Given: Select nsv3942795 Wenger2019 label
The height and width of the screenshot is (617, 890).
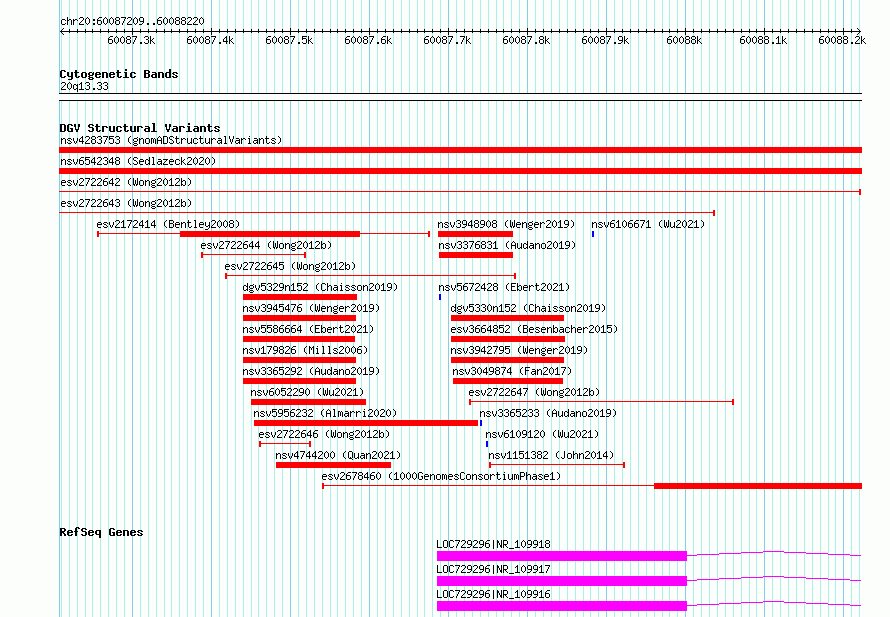Looking at the screenshot, I should click(519, 350).
